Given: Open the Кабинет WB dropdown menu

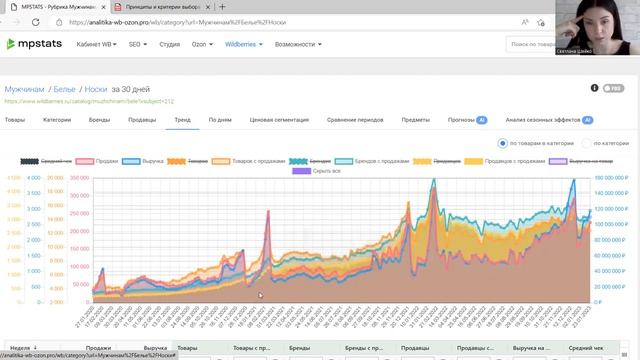Looking at the screenshot, I should (x=96, y=44).
